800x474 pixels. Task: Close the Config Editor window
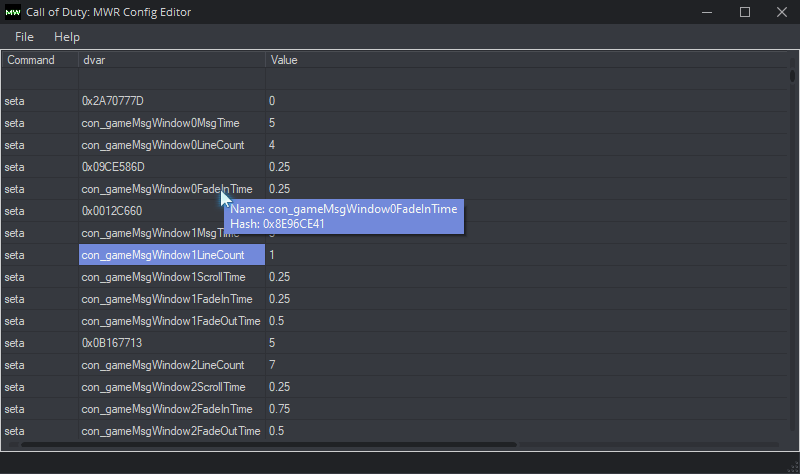[782, 12]
